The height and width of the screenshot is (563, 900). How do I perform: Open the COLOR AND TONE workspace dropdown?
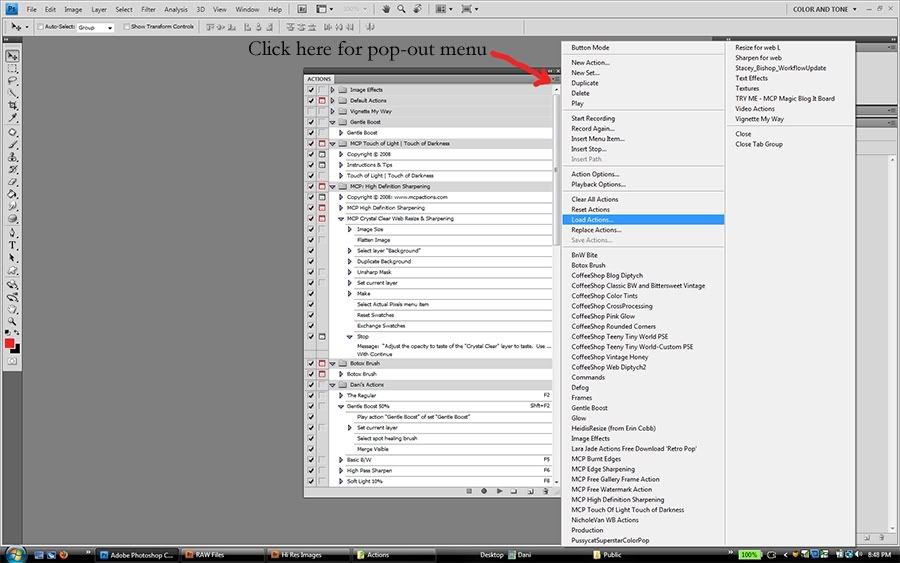tap(824, 9)
